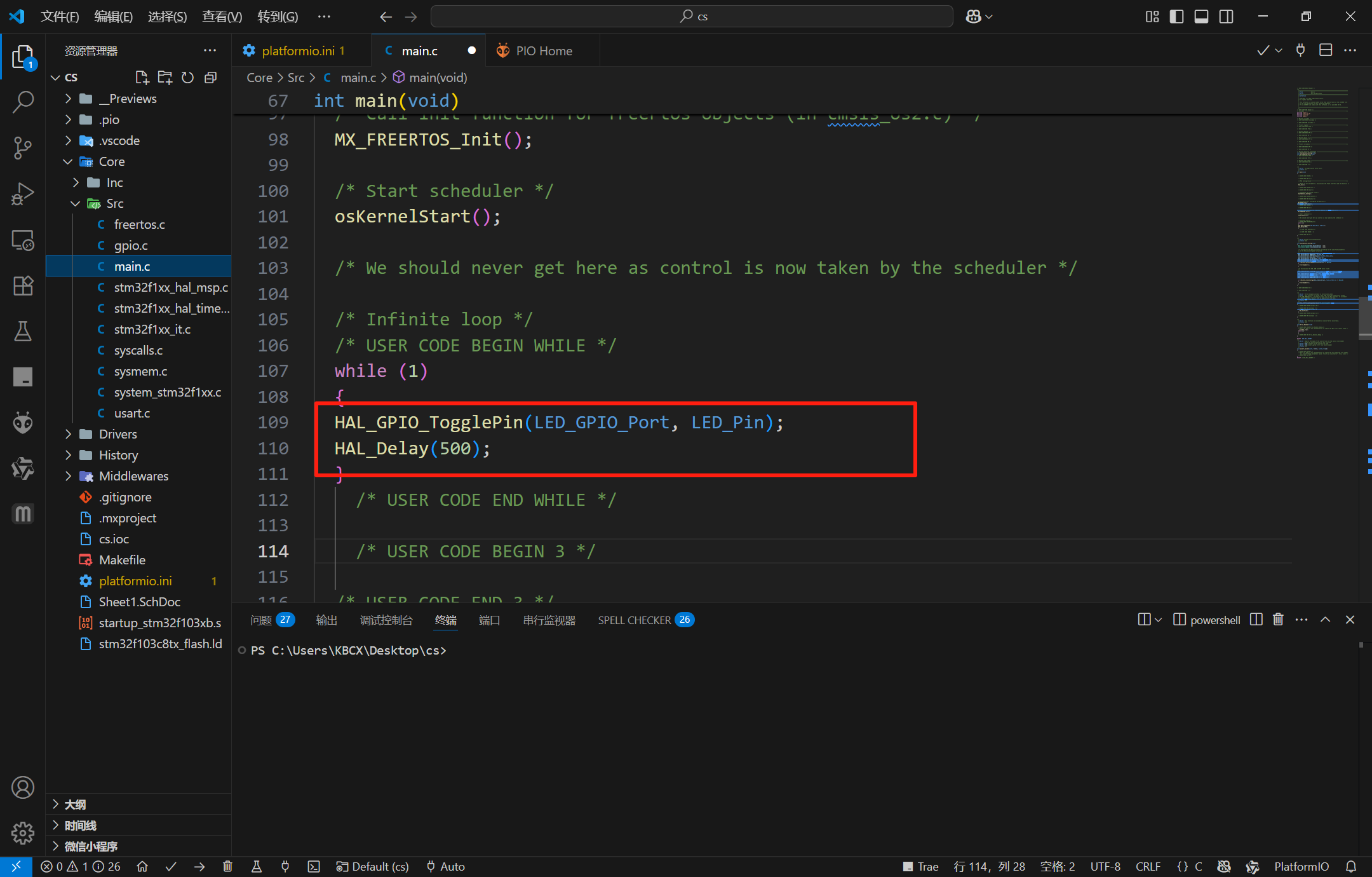
Task: Open the PlatformIO alien-head sidebar icon
Action: point(23,423)
